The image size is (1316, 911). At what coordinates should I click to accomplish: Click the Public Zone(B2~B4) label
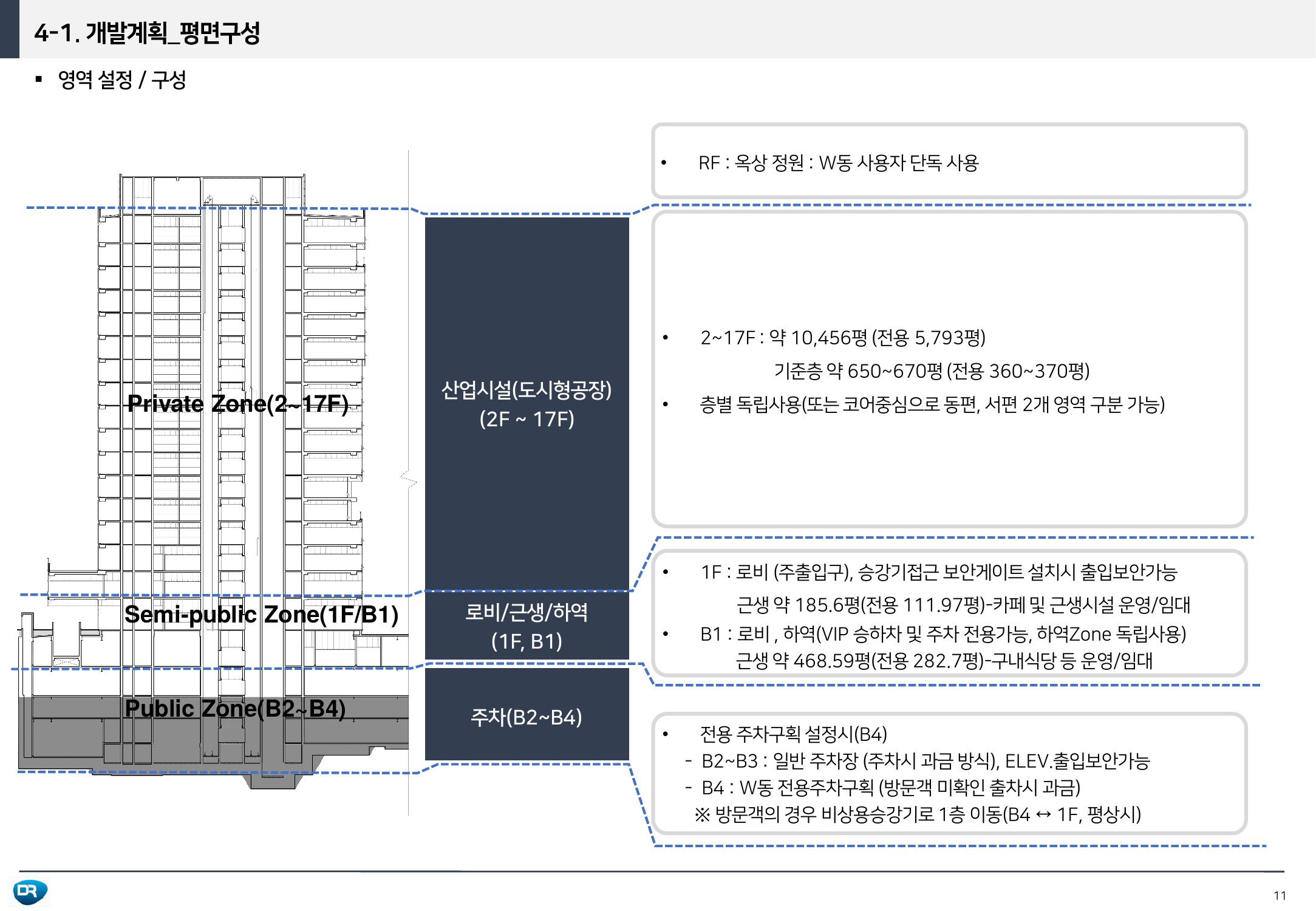pyautogui.click(x=235, y=709)
